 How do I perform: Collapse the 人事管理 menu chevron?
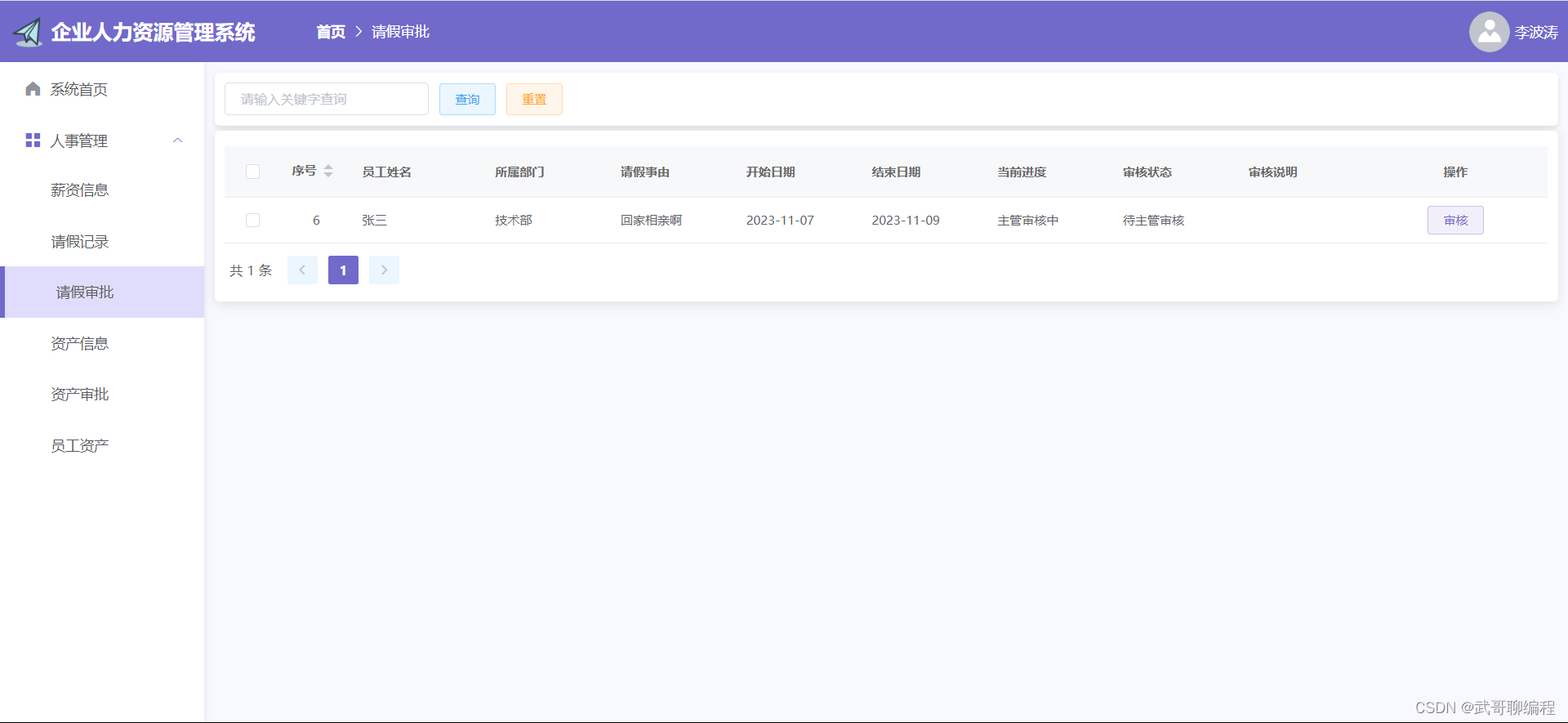177,141
